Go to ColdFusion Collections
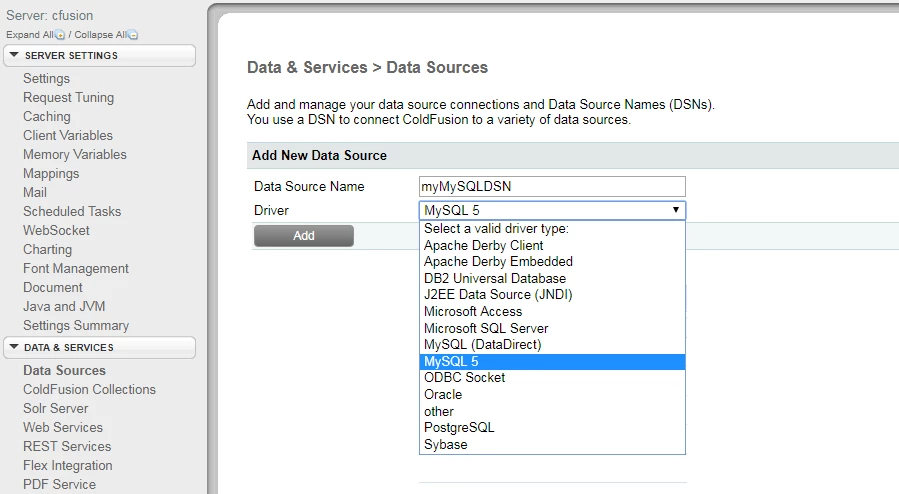 89,389
